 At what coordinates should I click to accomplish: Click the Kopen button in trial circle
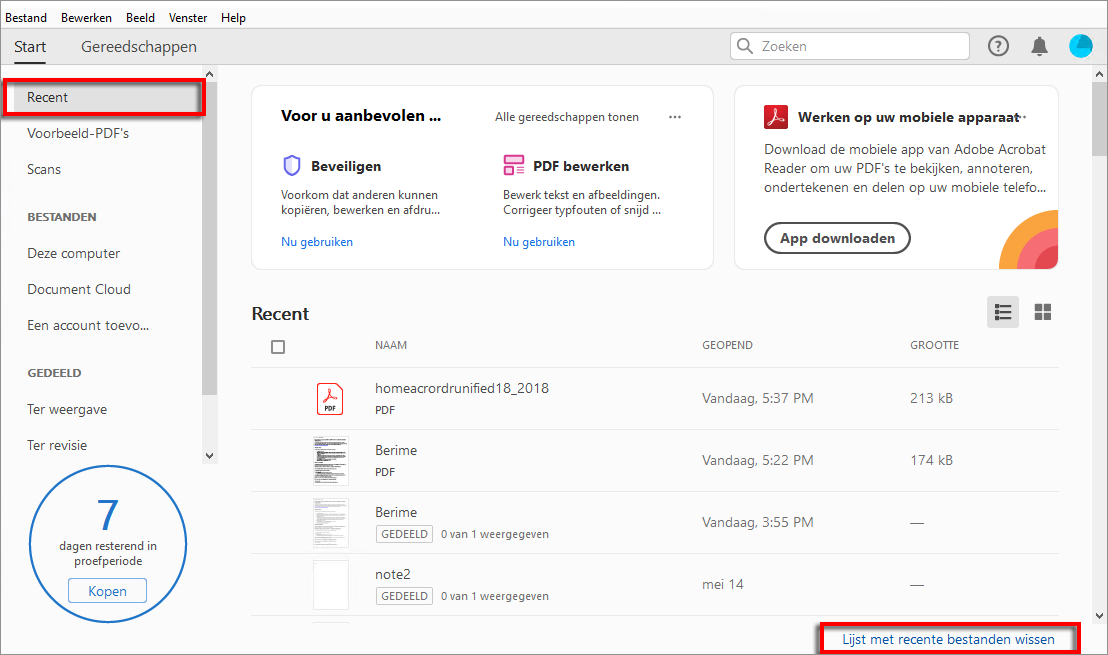[x=107, y=591]
